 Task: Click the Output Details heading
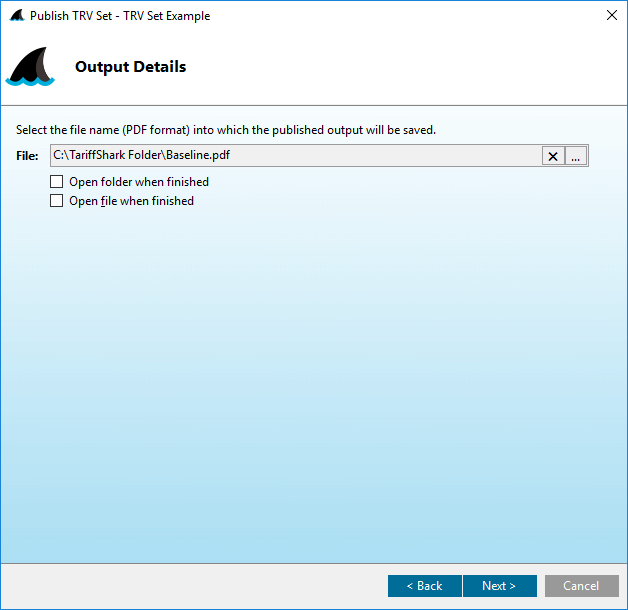tap(130, 67)
